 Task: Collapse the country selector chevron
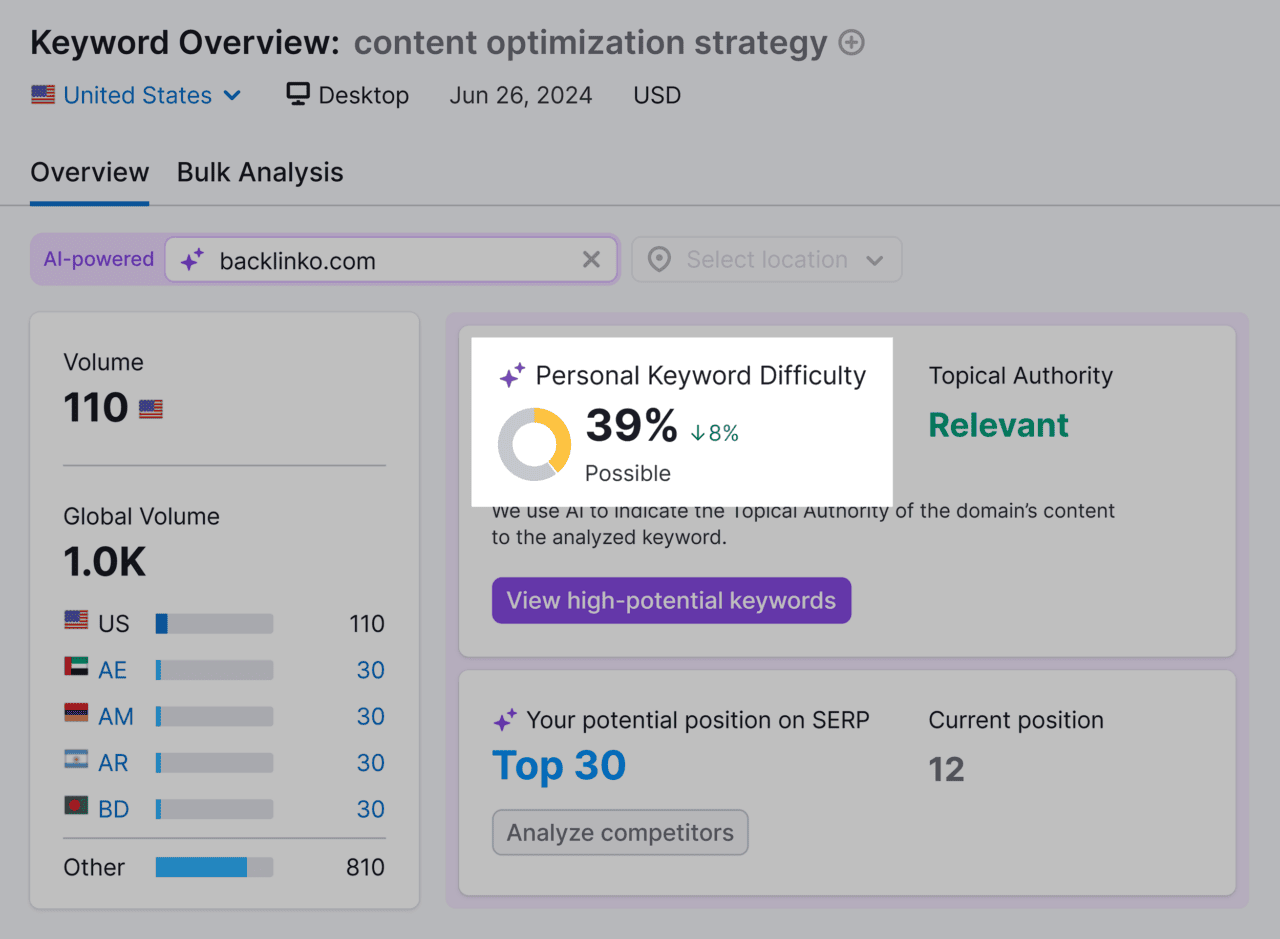click(233, 95)
